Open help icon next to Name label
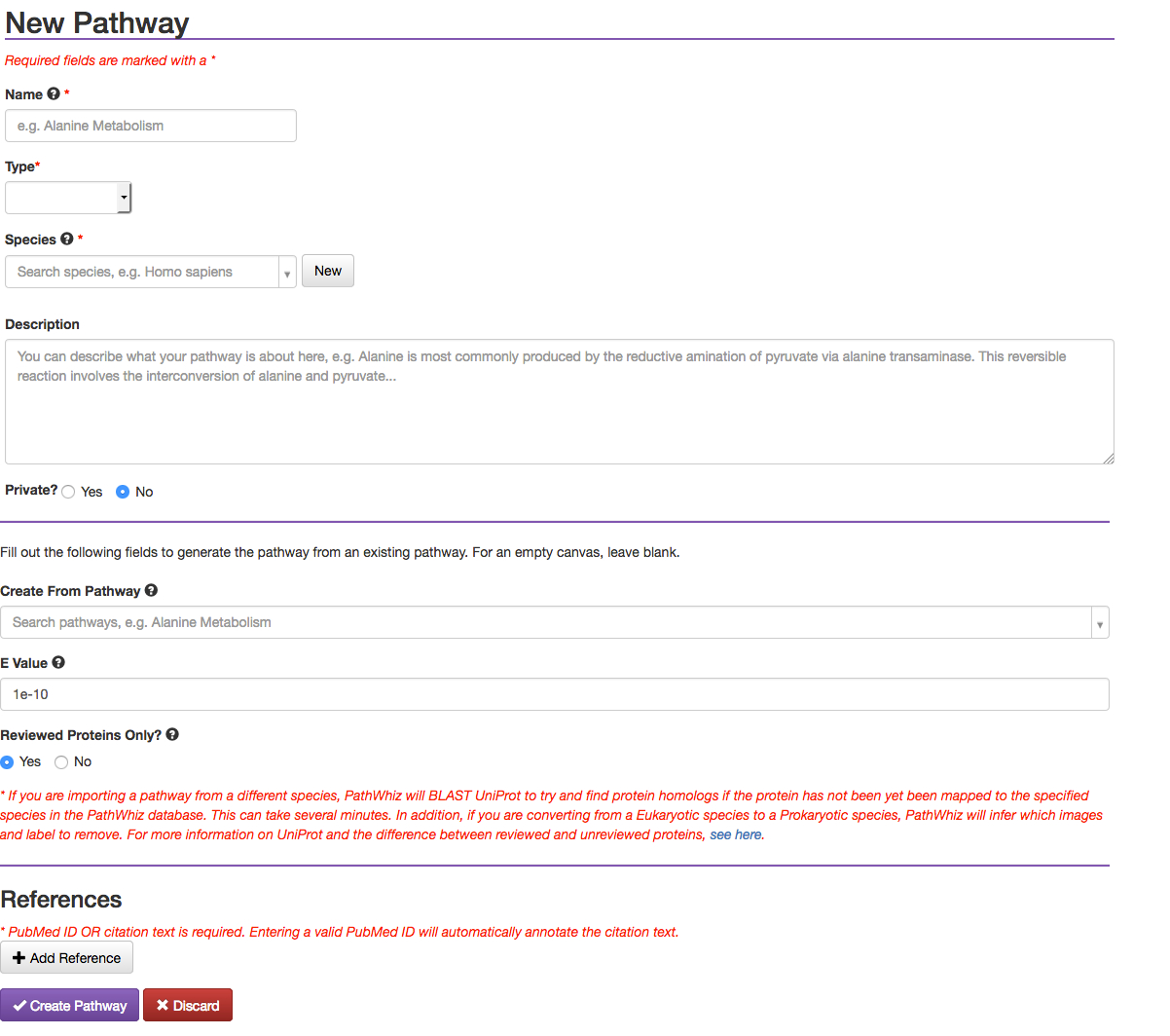The image size is (1170, 1036). point(54,94)
